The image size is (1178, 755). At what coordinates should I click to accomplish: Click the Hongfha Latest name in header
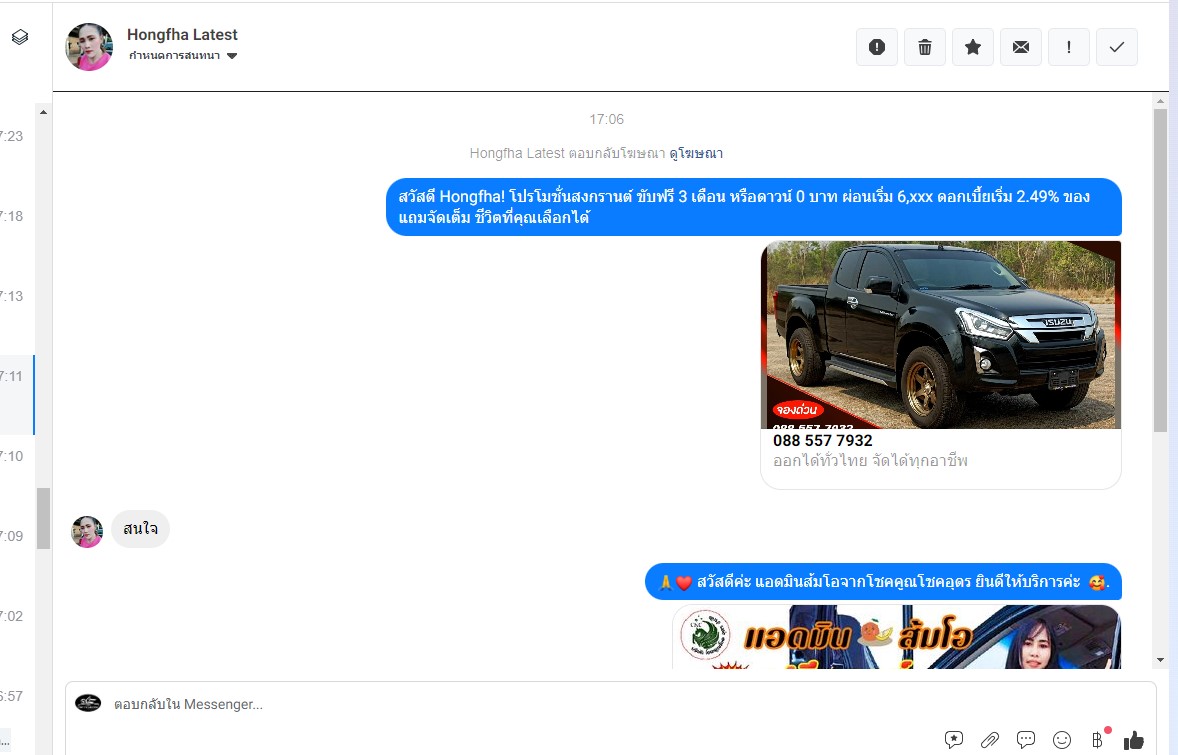click(183, 35)
